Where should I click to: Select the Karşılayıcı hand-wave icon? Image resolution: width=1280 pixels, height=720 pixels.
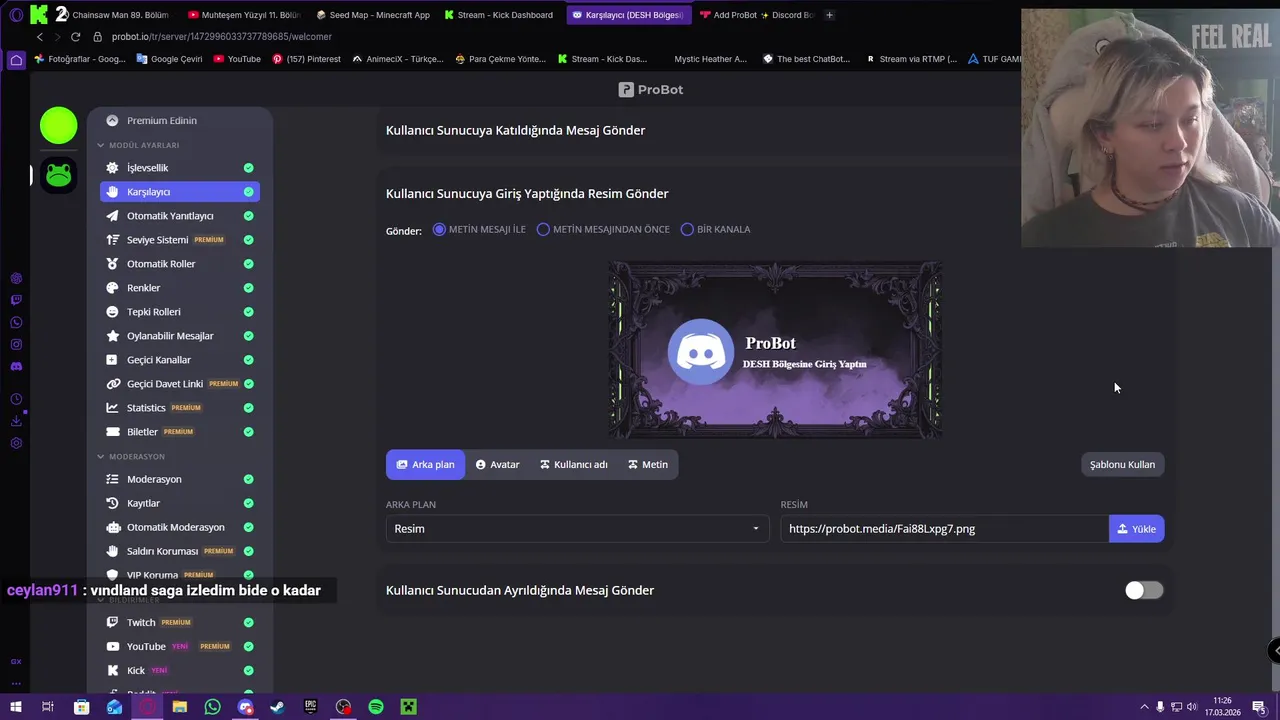112,192
